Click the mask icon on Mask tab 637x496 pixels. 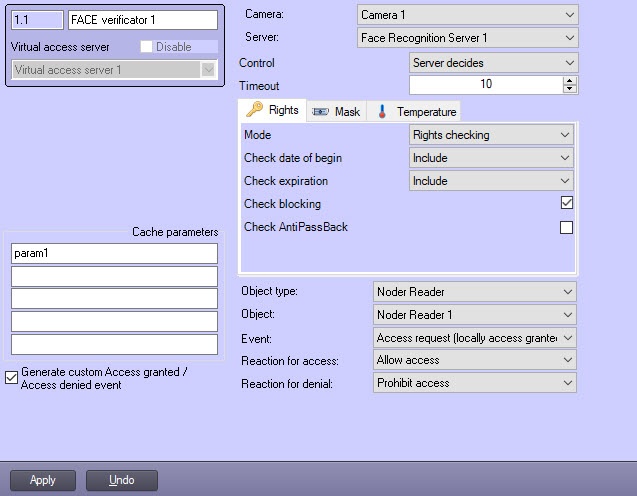pyautogui.click(x=320, y=112)
